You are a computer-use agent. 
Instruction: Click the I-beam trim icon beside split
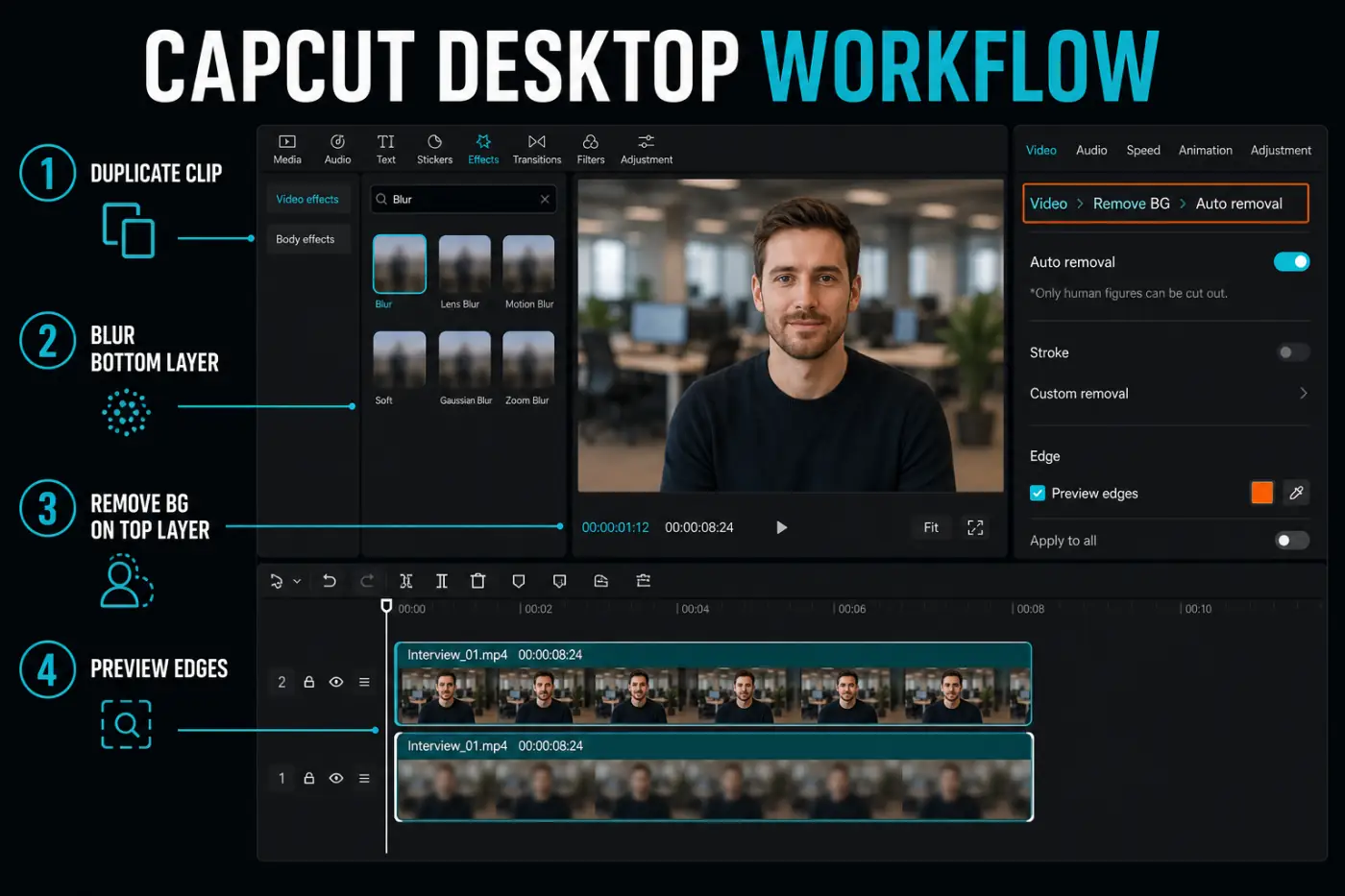pyautogui.click(x=442, y=581)
